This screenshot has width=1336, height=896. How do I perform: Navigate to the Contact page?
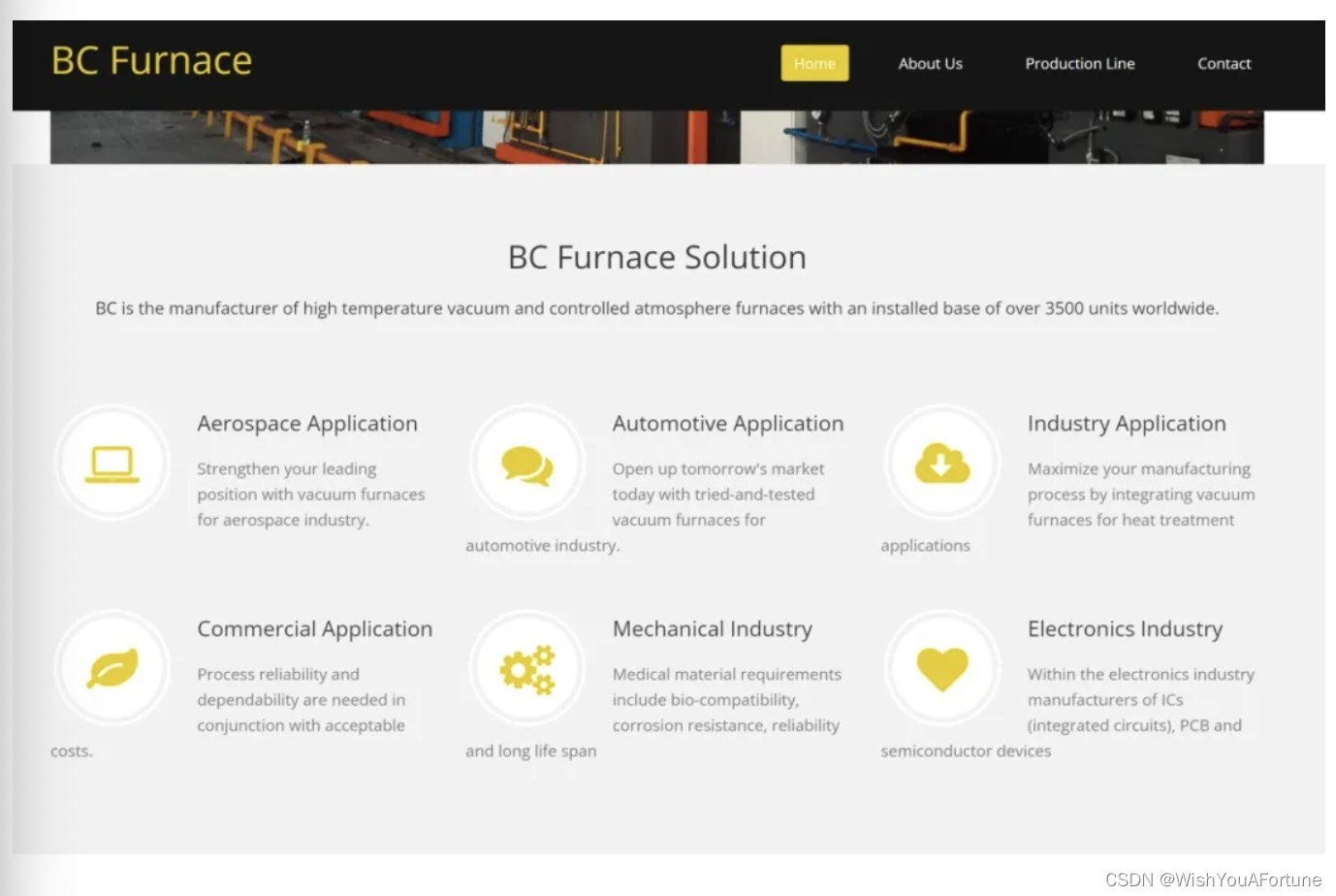pos(1225,63)
